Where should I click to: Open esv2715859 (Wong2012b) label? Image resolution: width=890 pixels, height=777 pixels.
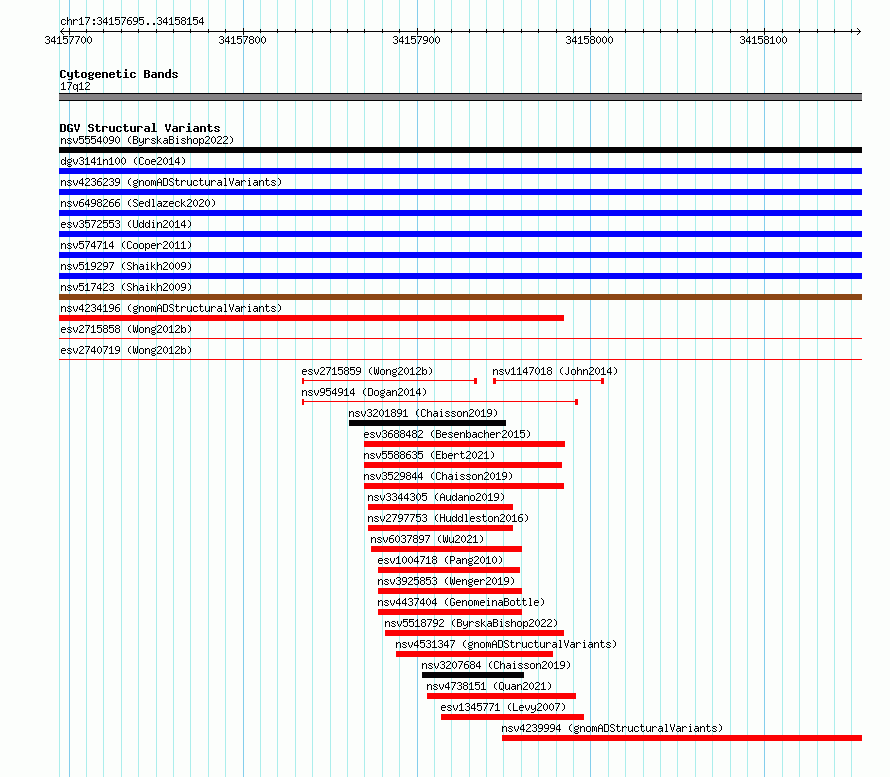pyautogui.click(x=367, y=371)
